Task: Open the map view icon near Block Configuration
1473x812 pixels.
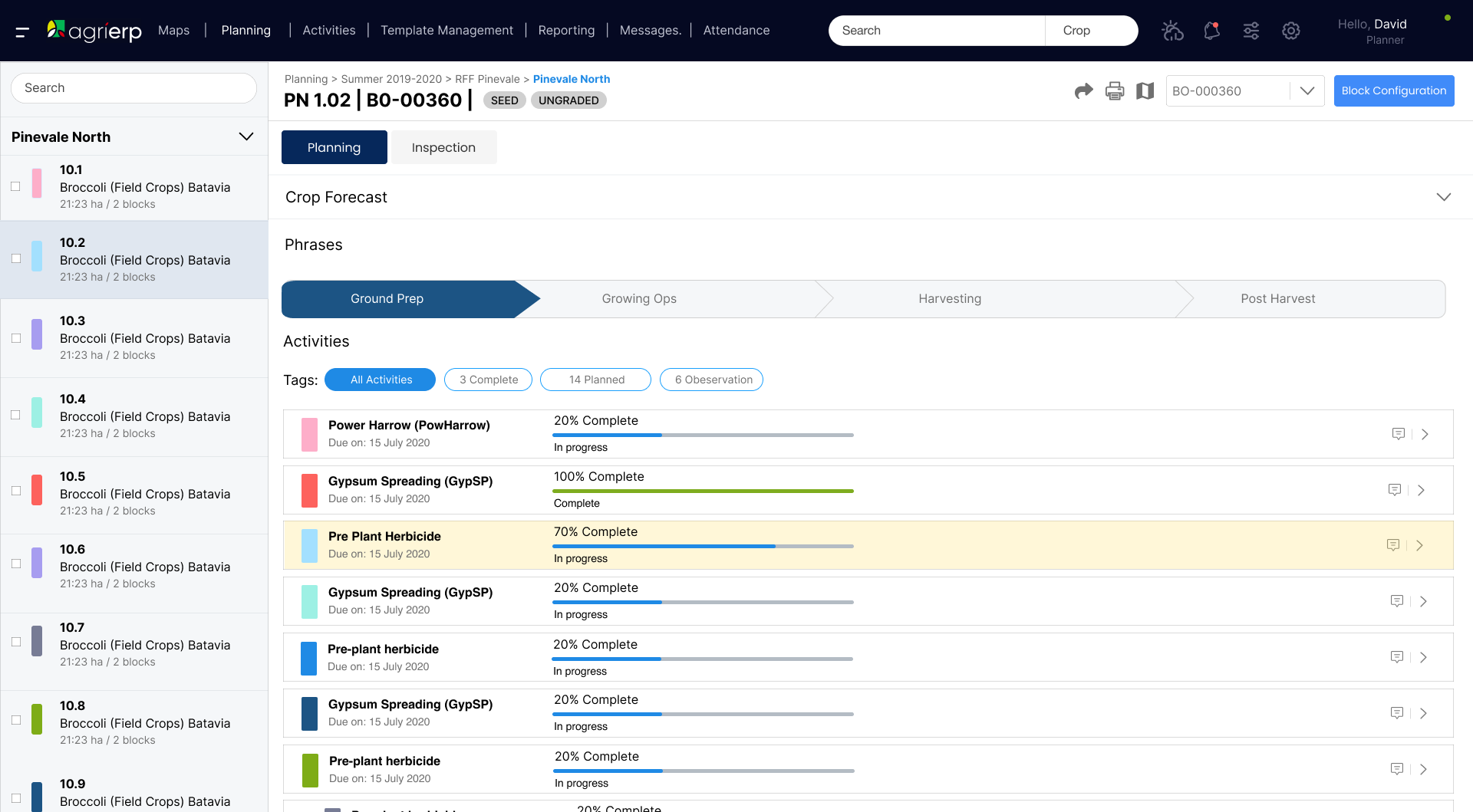Action: 1145,90
